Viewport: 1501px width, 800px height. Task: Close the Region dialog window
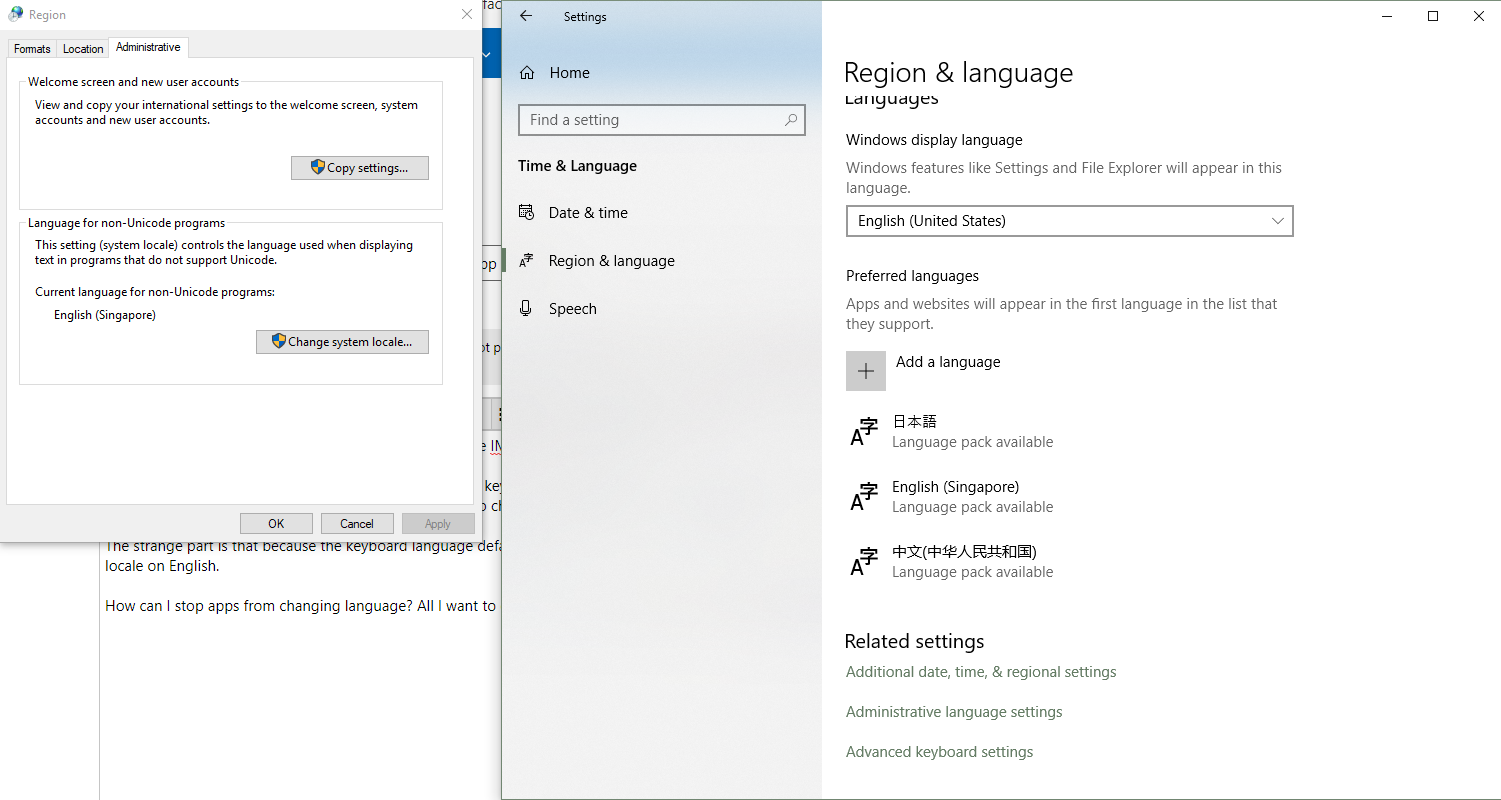tap(467, 14)
